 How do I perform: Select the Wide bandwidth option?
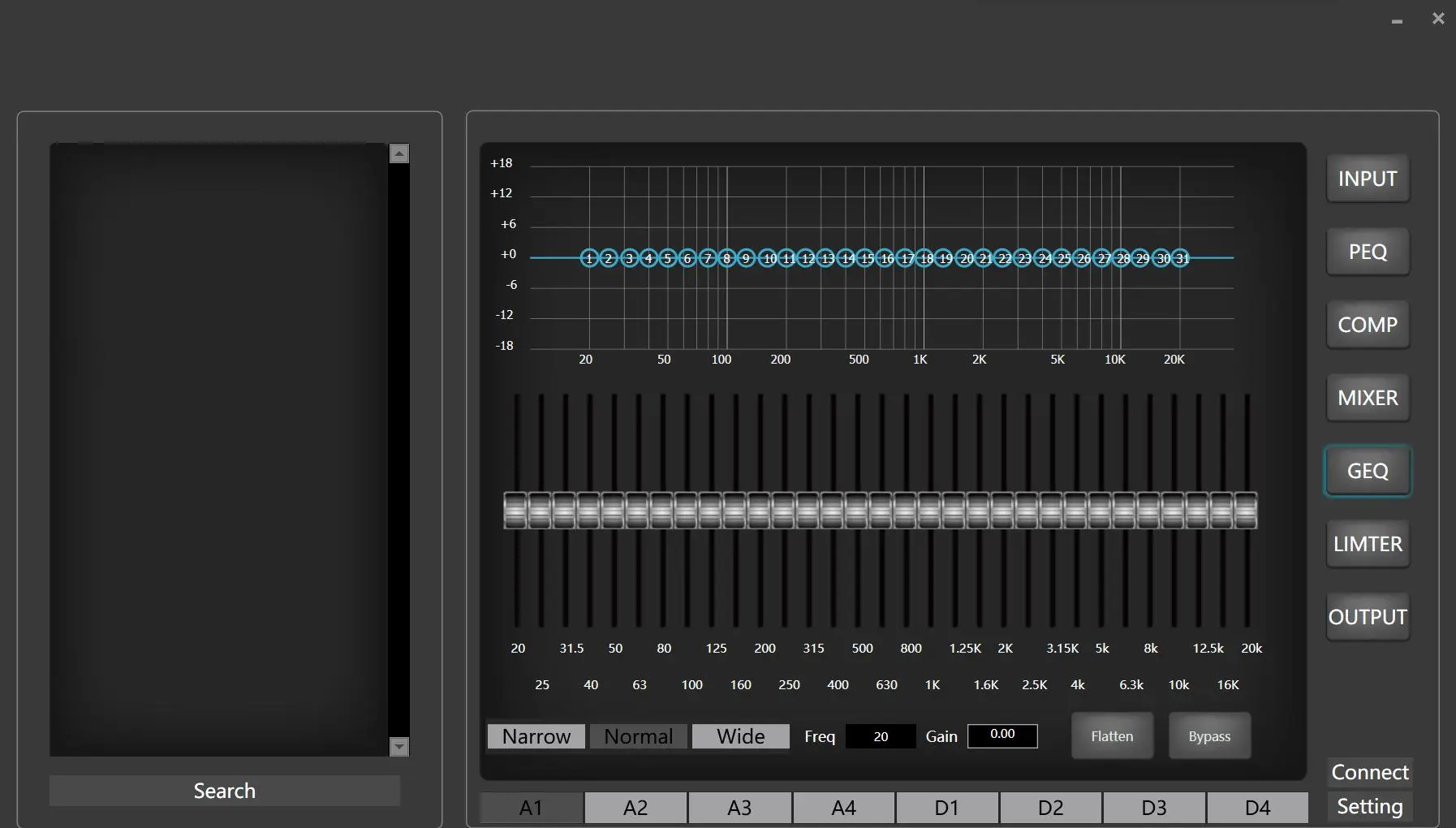pos(741,736)
